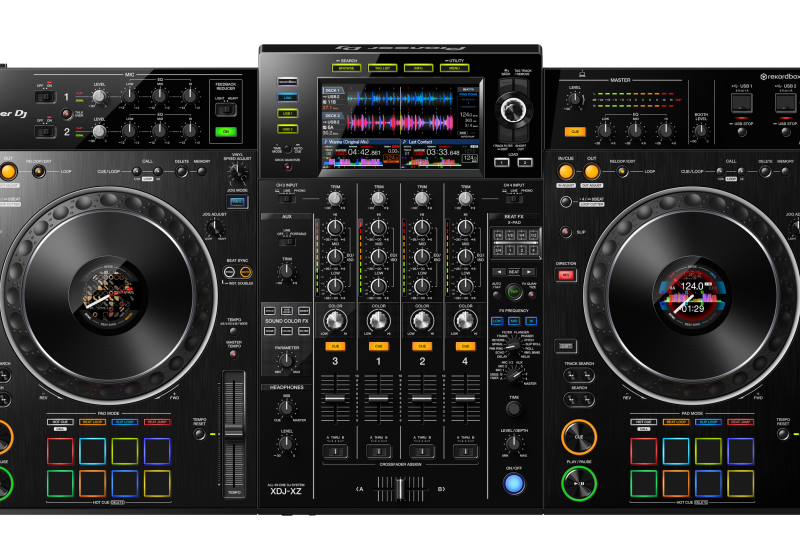Click the LOW EQ knob of channel 4
800x560 pixels.
click(x=465, y=286)
